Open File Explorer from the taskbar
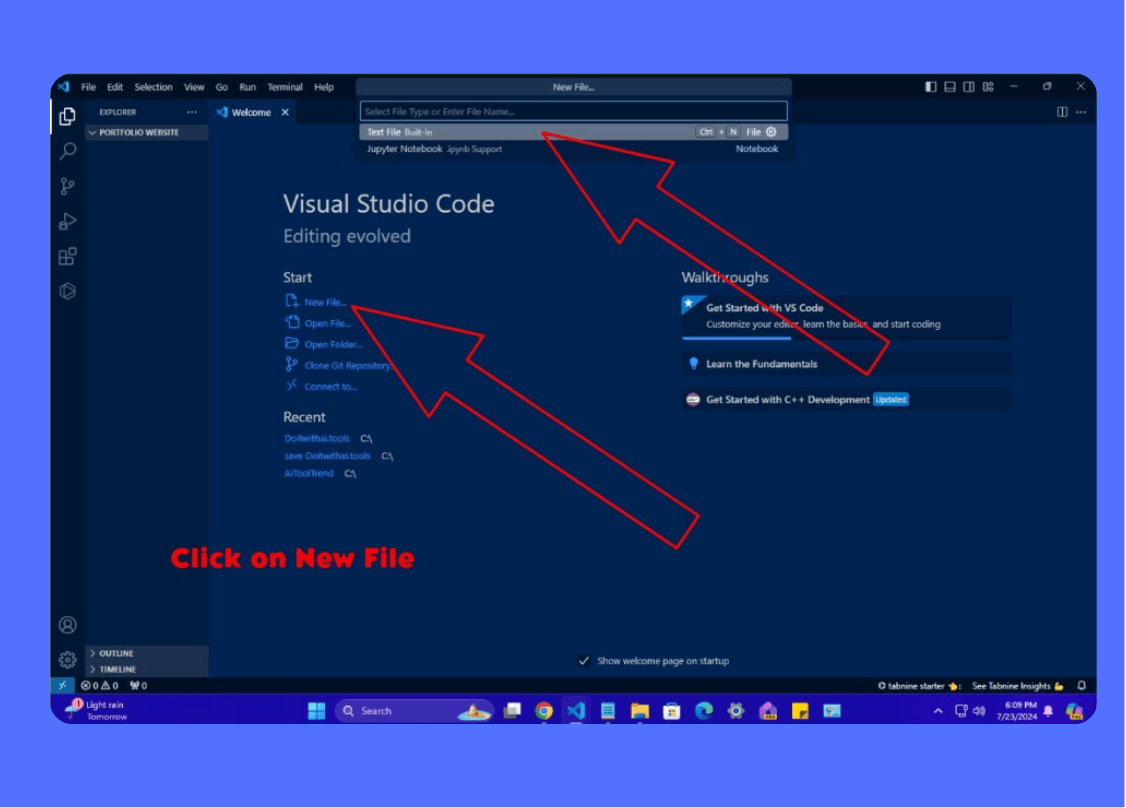1126x808 pixels. coord(639,711)
